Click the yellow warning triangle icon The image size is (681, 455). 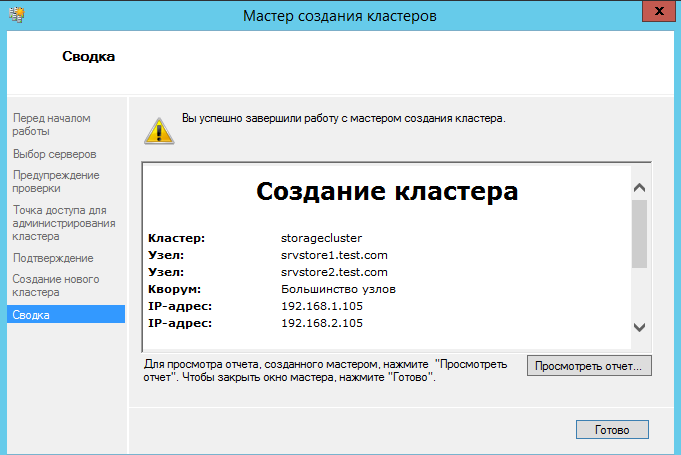point(157,128)
